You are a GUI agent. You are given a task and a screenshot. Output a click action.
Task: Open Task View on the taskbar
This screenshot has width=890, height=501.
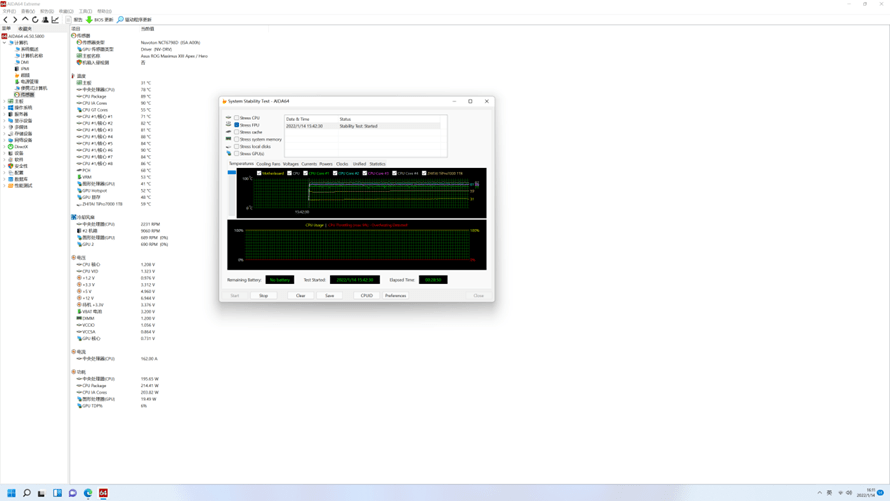[x=41, y=493]
